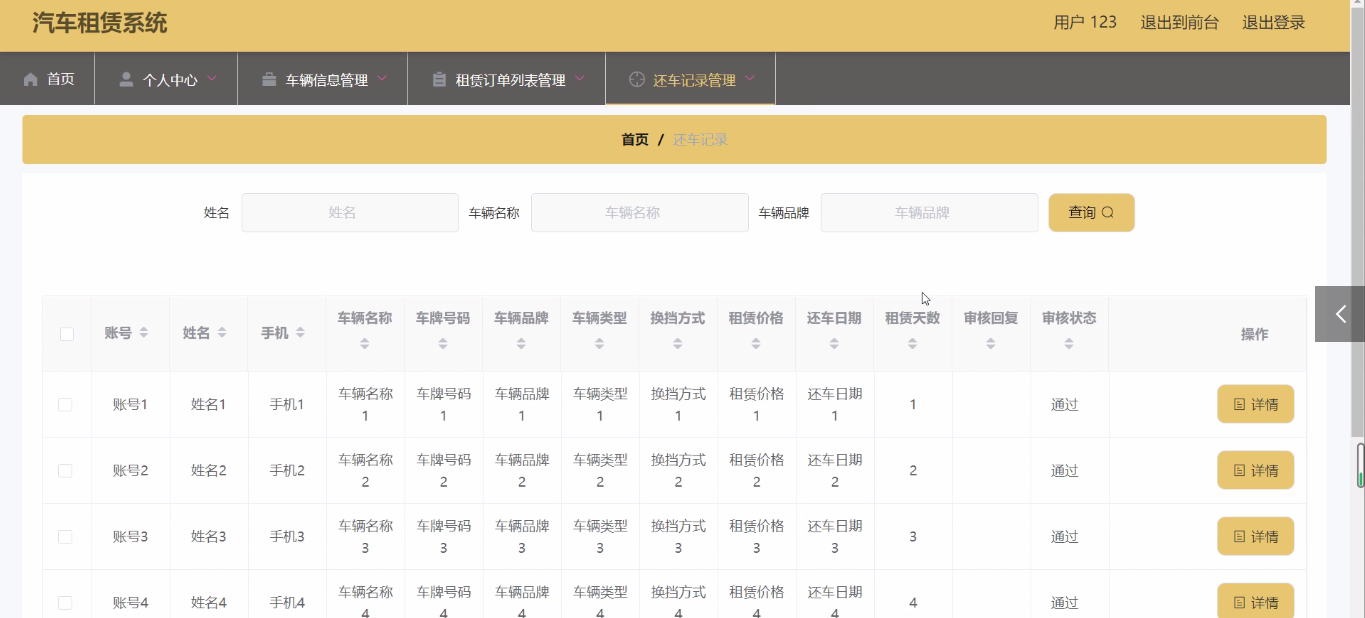1365x618 pixels.
Task: Click the sort arrows in 姓名 column header
Action: [x=222, y=333]
